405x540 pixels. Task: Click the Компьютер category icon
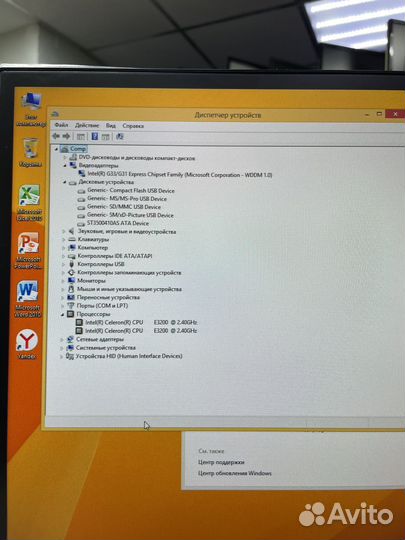[72, 248]
